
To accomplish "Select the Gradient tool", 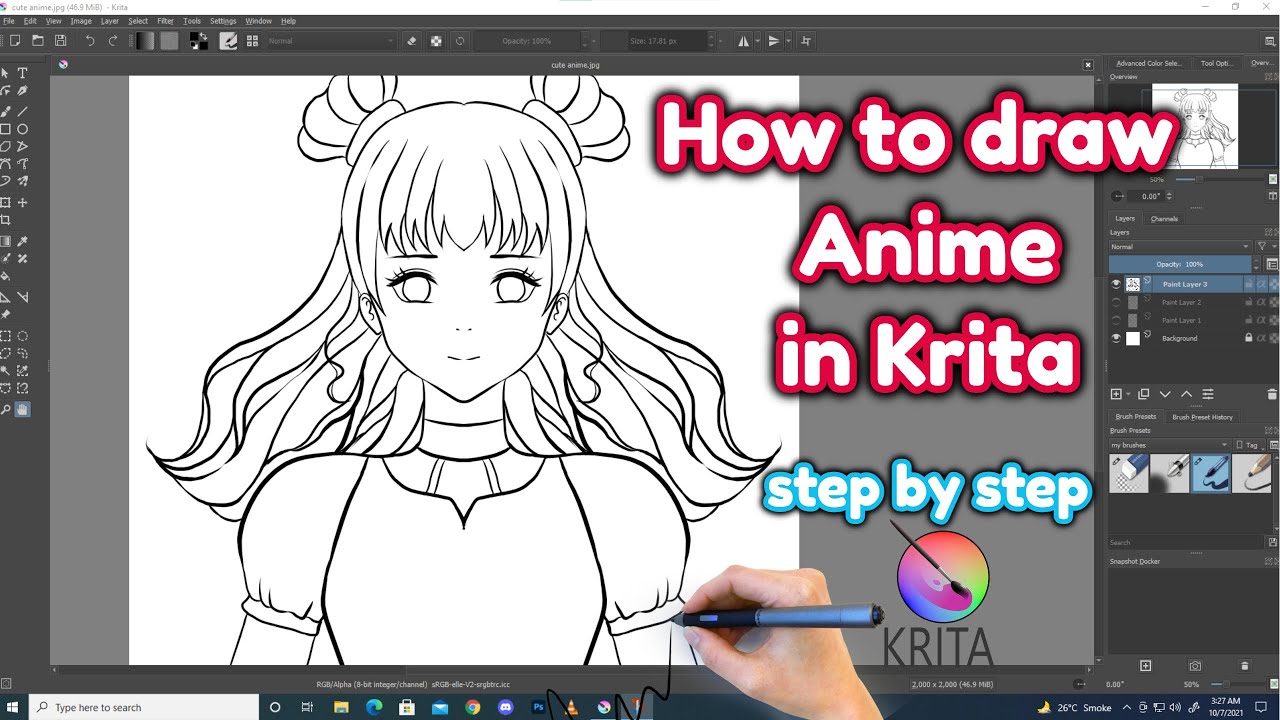I will [6, 241].
